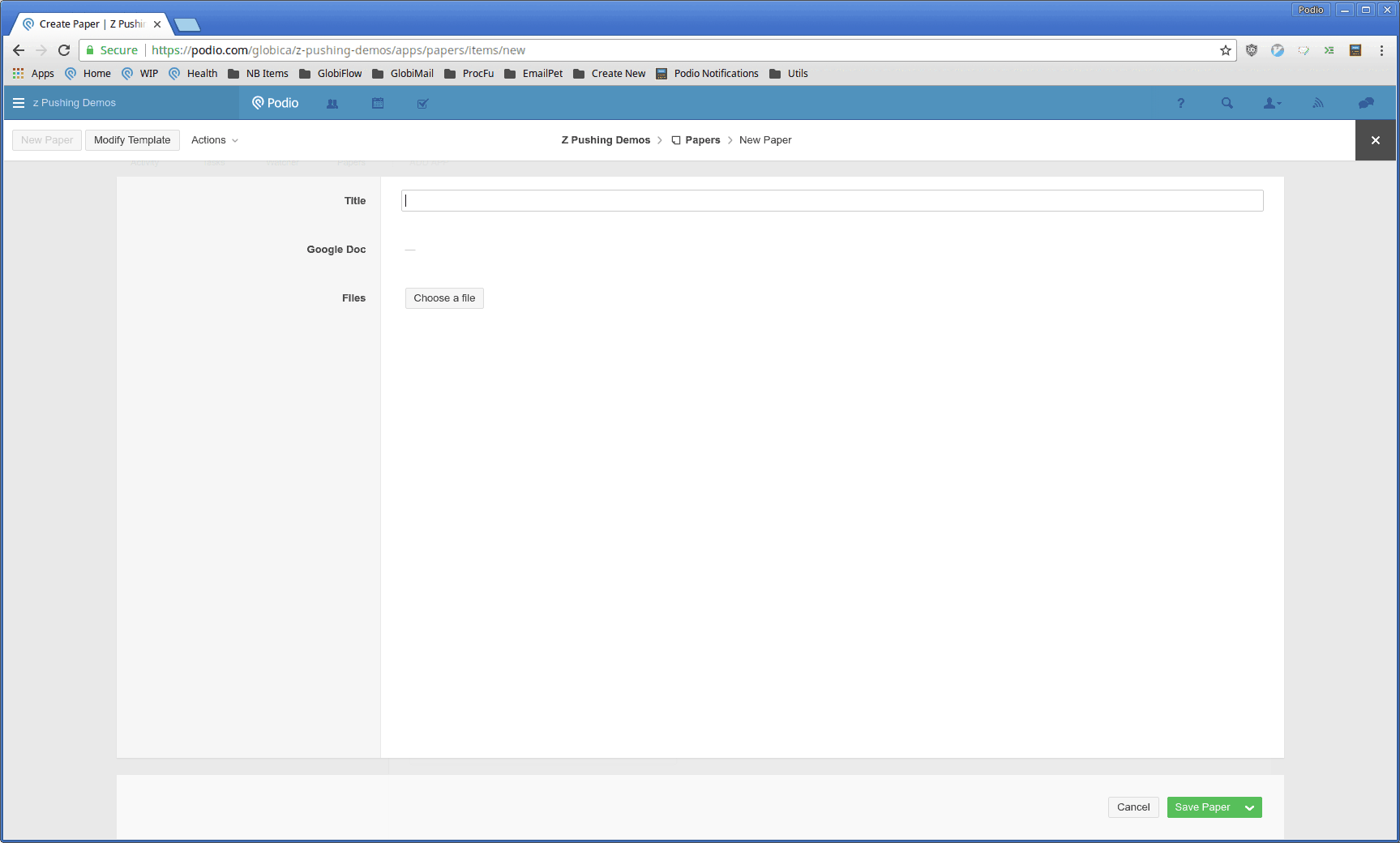Viewport: 1400px width, 843px height.
Task: Open the tasks checkmark icon
Action: (x=422, y=104)
